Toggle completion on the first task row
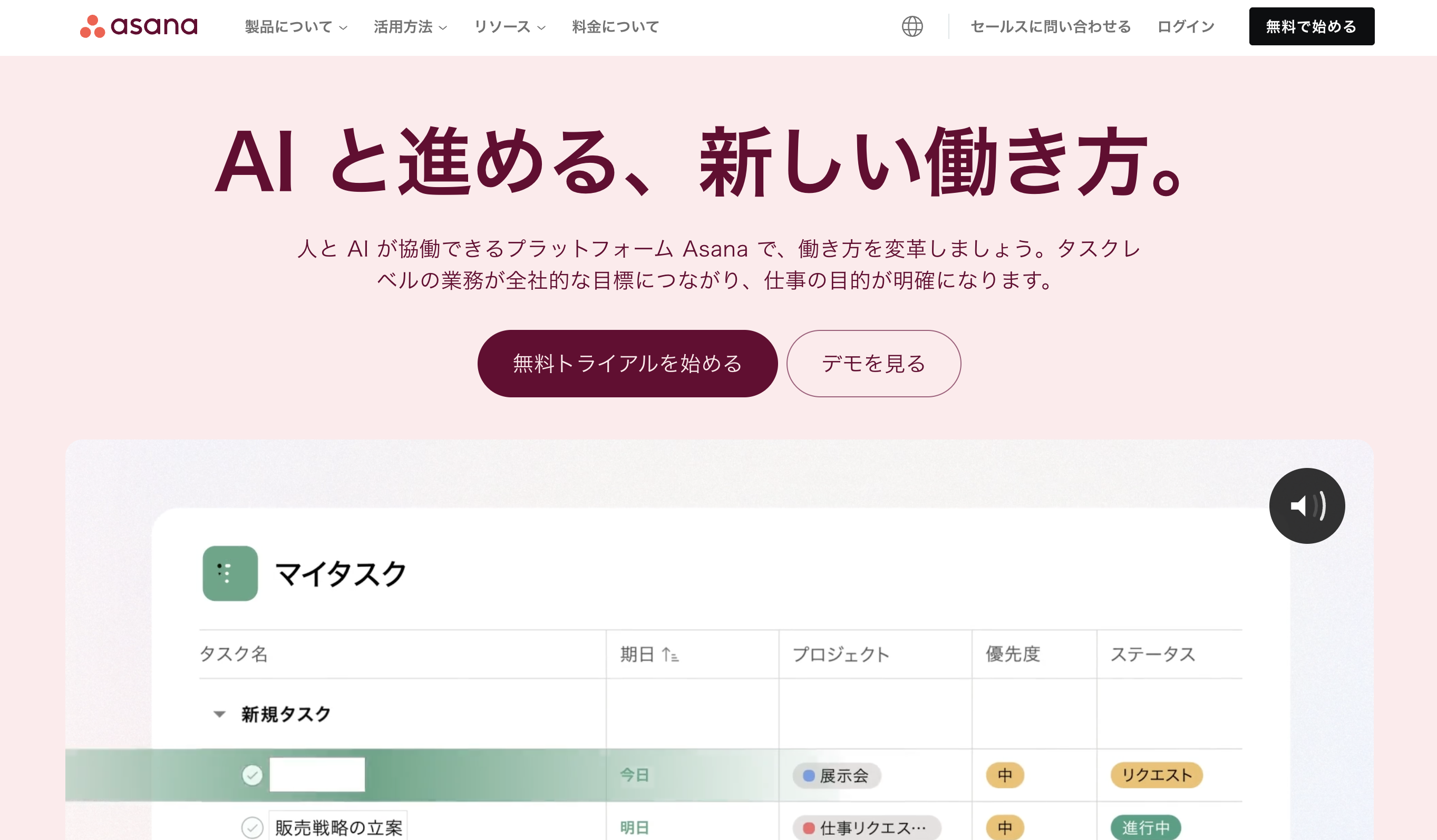 pyautogui.click(x=253, y=775)
